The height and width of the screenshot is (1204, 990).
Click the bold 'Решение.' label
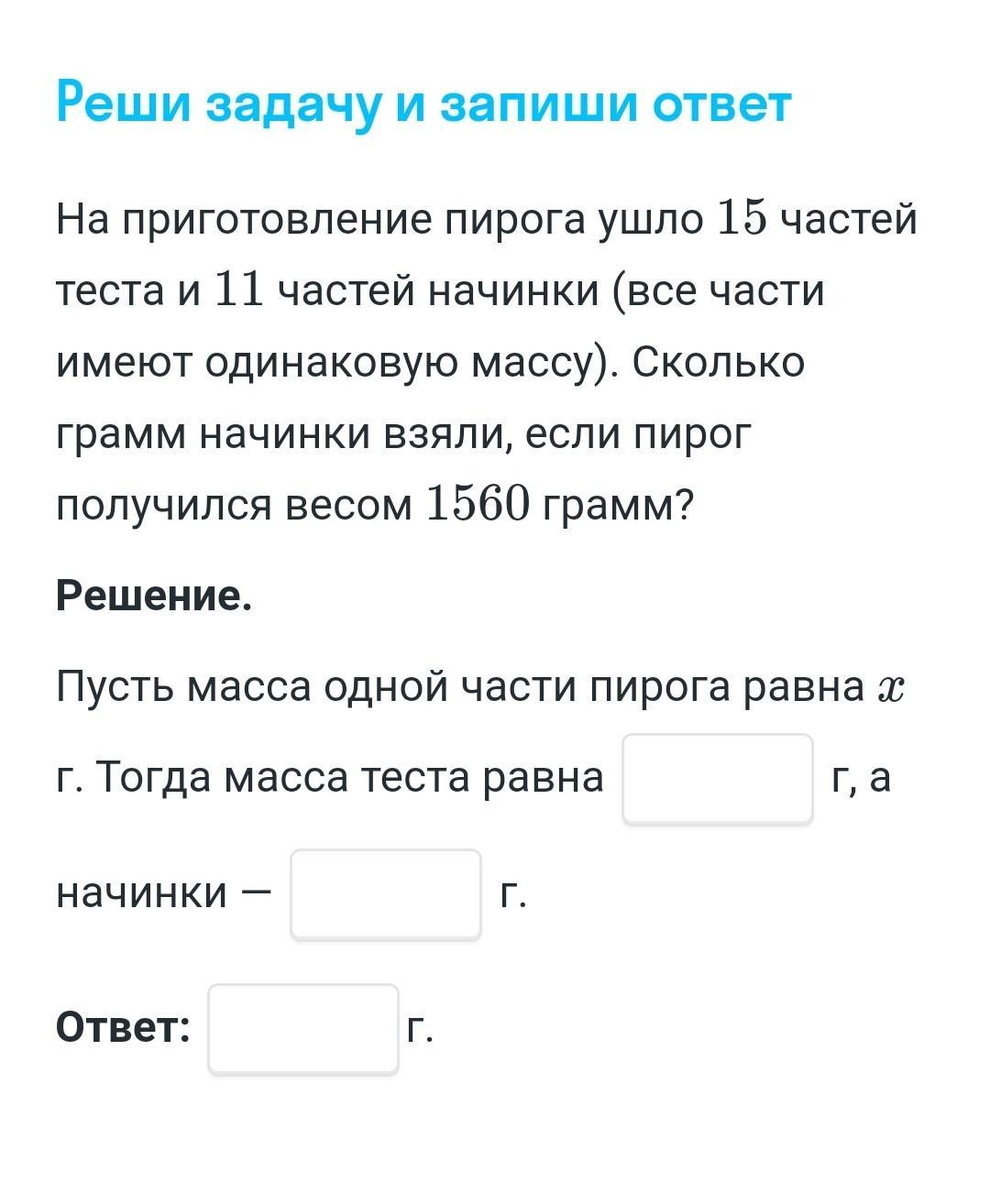coord(153,597)
